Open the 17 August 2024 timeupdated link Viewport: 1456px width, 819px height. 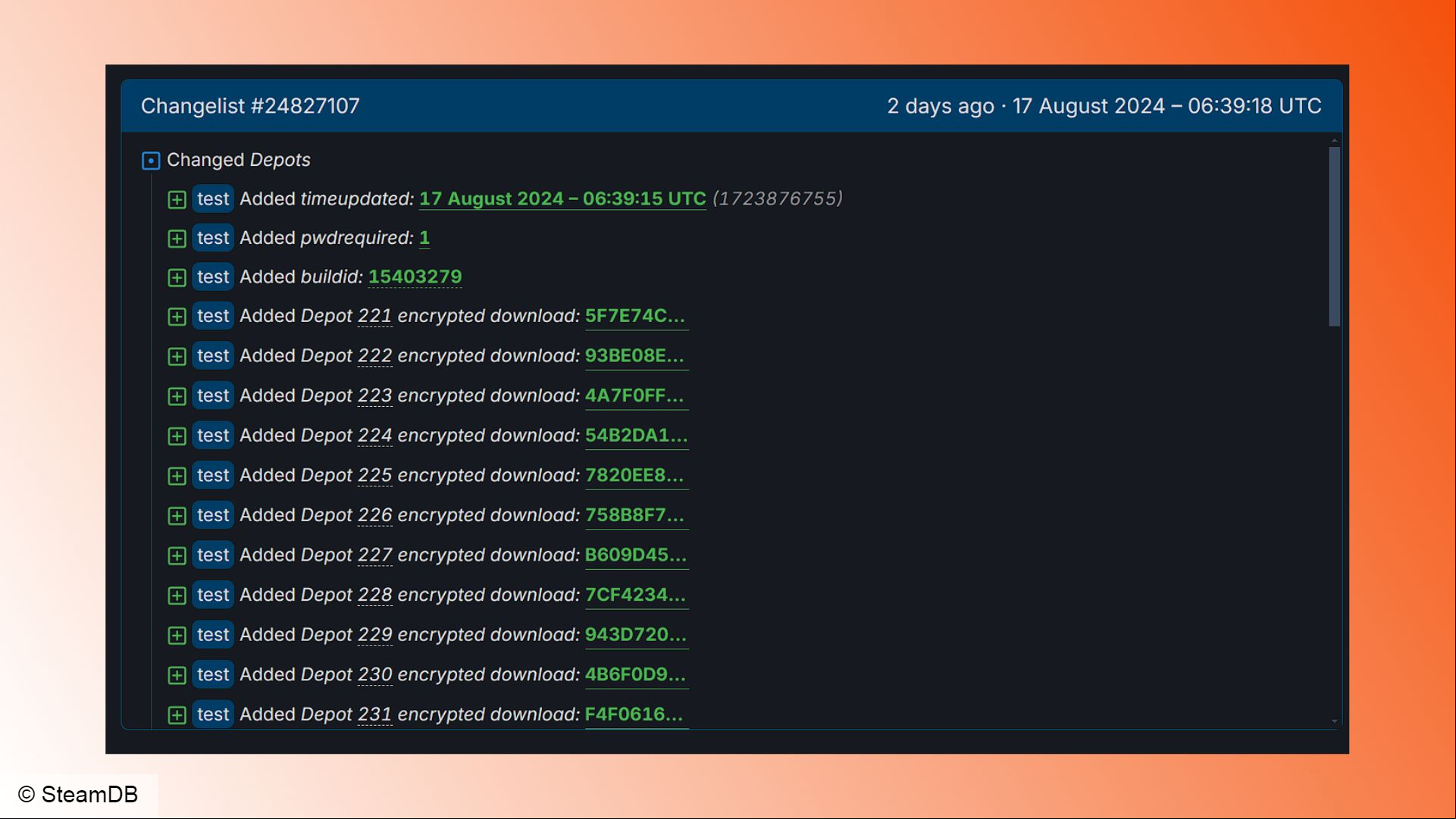tap(562, 199)
